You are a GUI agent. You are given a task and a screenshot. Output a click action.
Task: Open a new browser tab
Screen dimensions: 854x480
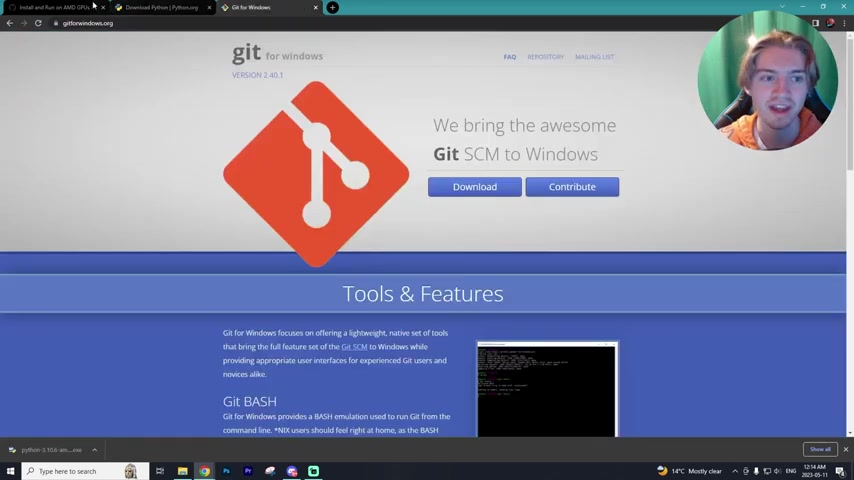click(x=332, y=8)
